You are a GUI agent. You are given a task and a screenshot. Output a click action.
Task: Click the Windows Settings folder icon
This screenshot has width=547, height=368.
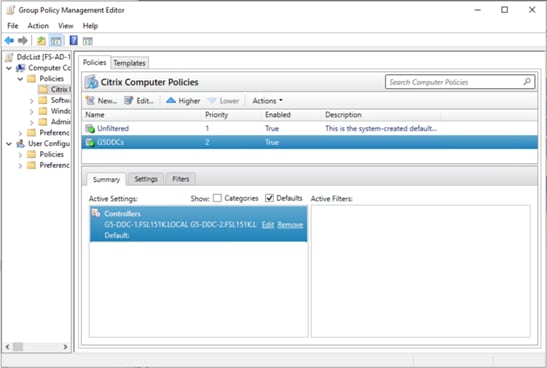[43, 111]
